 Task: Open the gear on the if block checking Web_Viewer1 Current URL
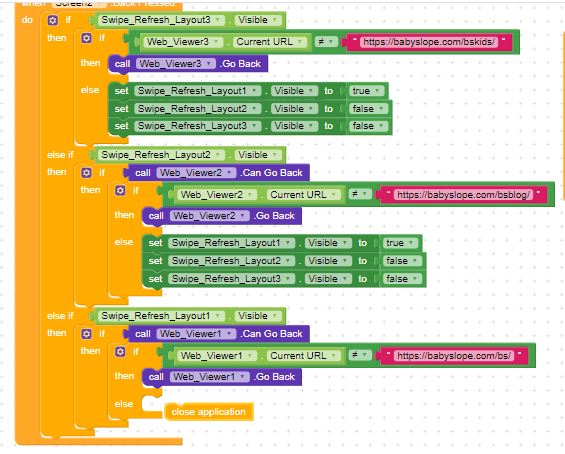[x=120, y=352]
